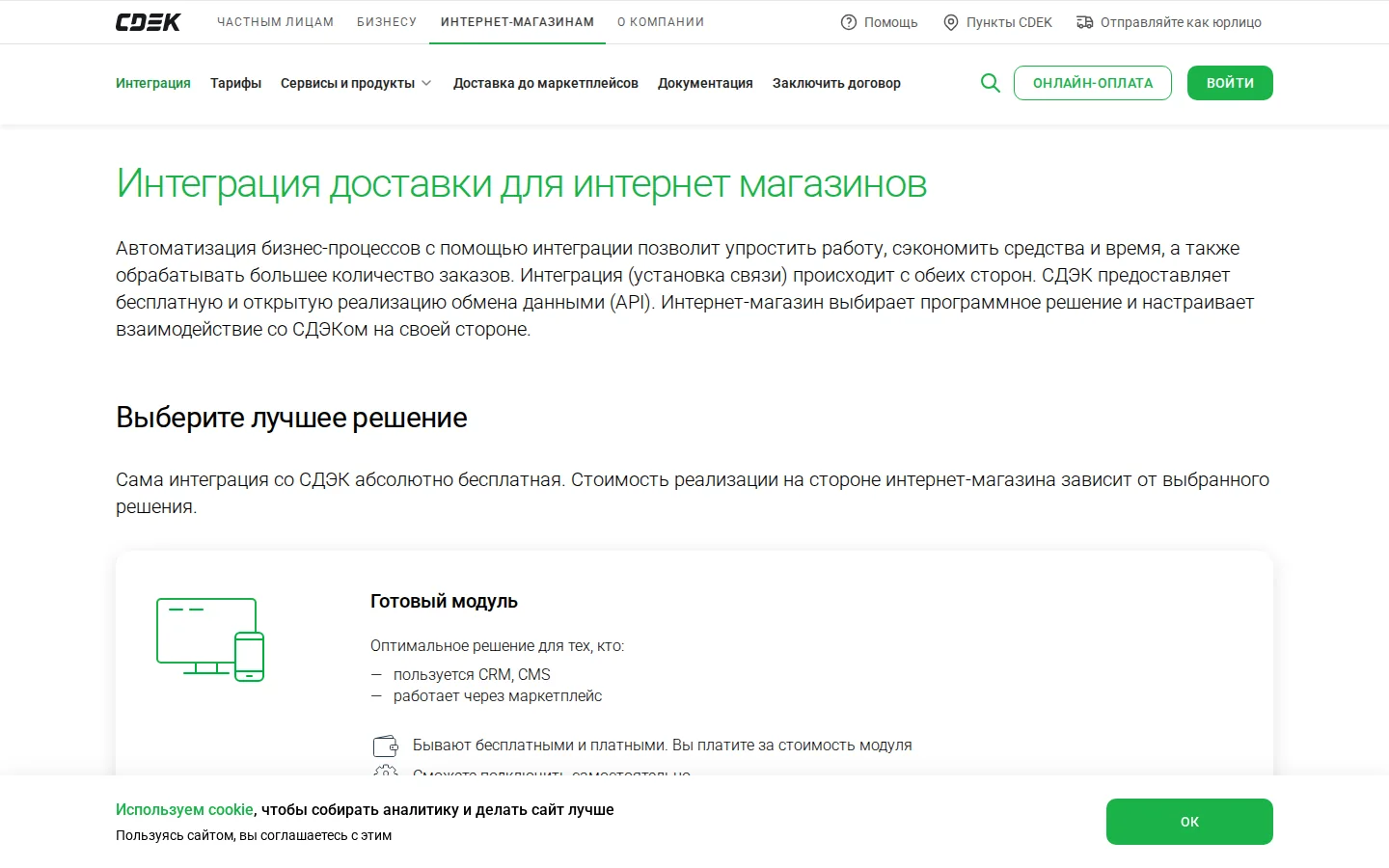Screen dimensions: 1389x868
Task: Click the delivery truck icon near Отправляйте как юрлицо
Action: point(1085,22)
